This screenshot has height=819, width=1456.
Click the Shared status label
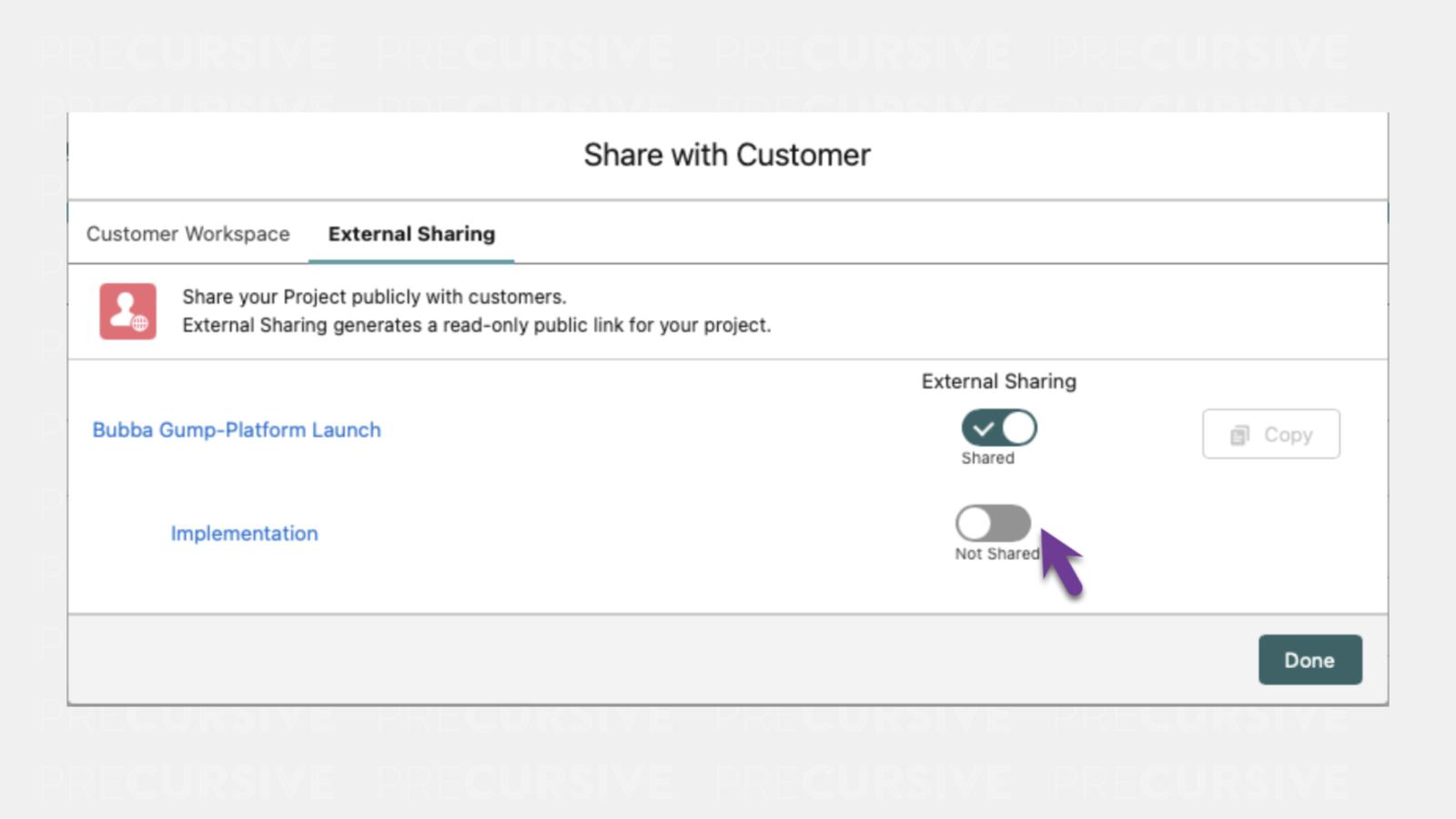pyautogui.click(x=987, y=458)
